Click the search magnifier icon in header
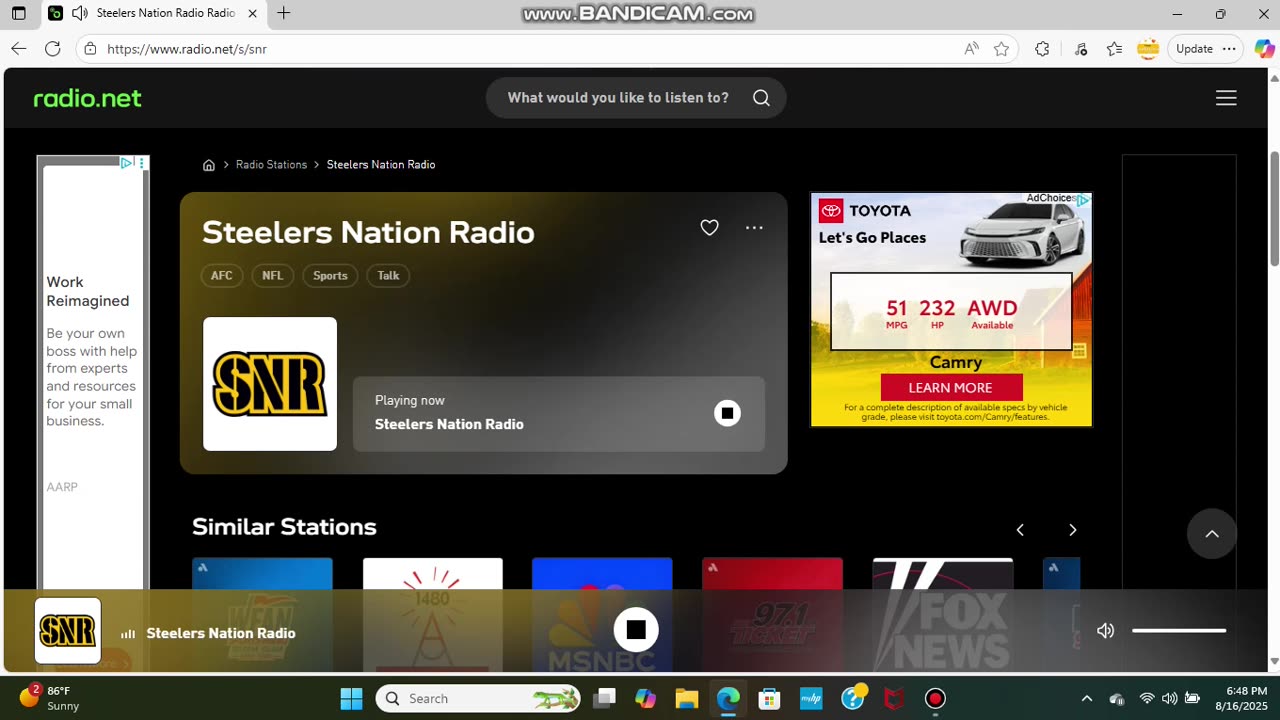This screenshot has height=720, width=1280. tap(761, 98)
